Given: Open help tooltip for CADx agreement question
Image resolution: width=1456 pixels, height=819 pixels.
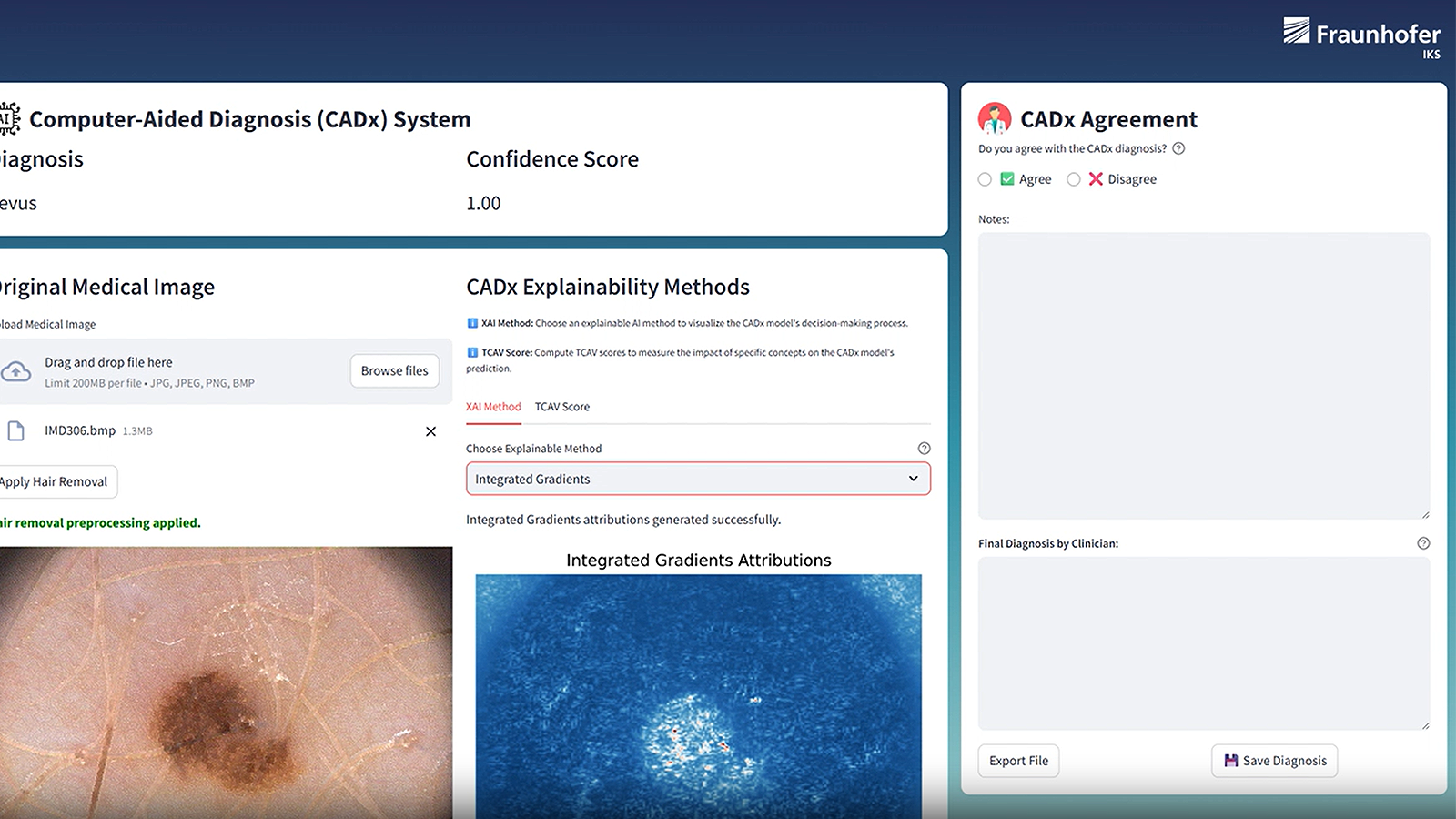Looking at the screenshot, I should (1178, 148).
